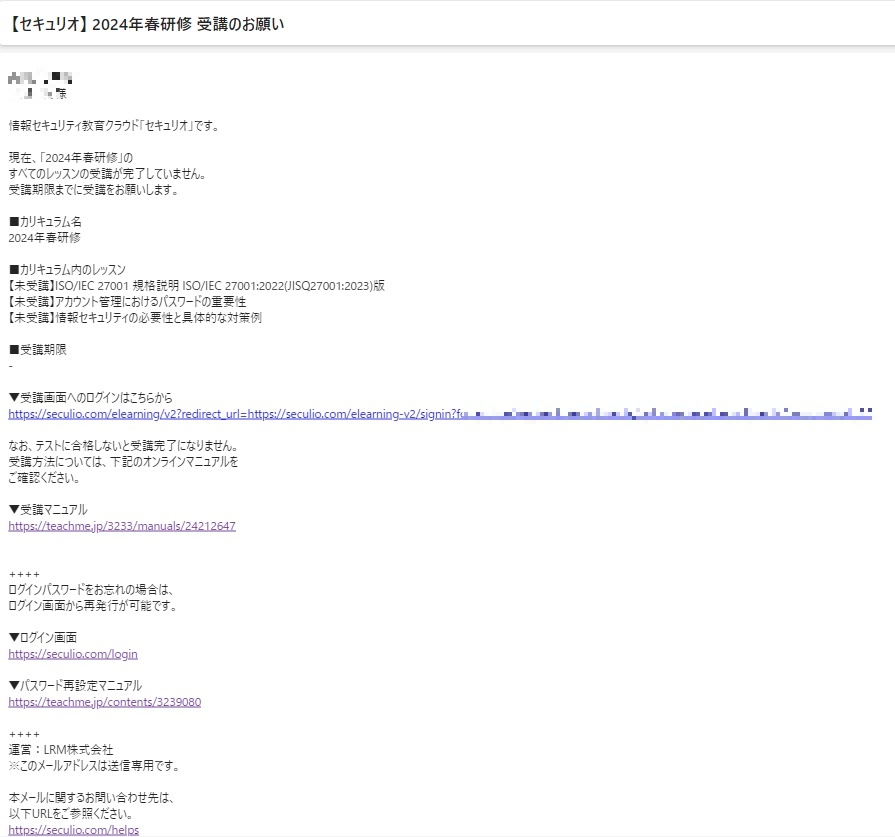Click the line ログインパスワードをお忘れの場合は、

(91, 589)
